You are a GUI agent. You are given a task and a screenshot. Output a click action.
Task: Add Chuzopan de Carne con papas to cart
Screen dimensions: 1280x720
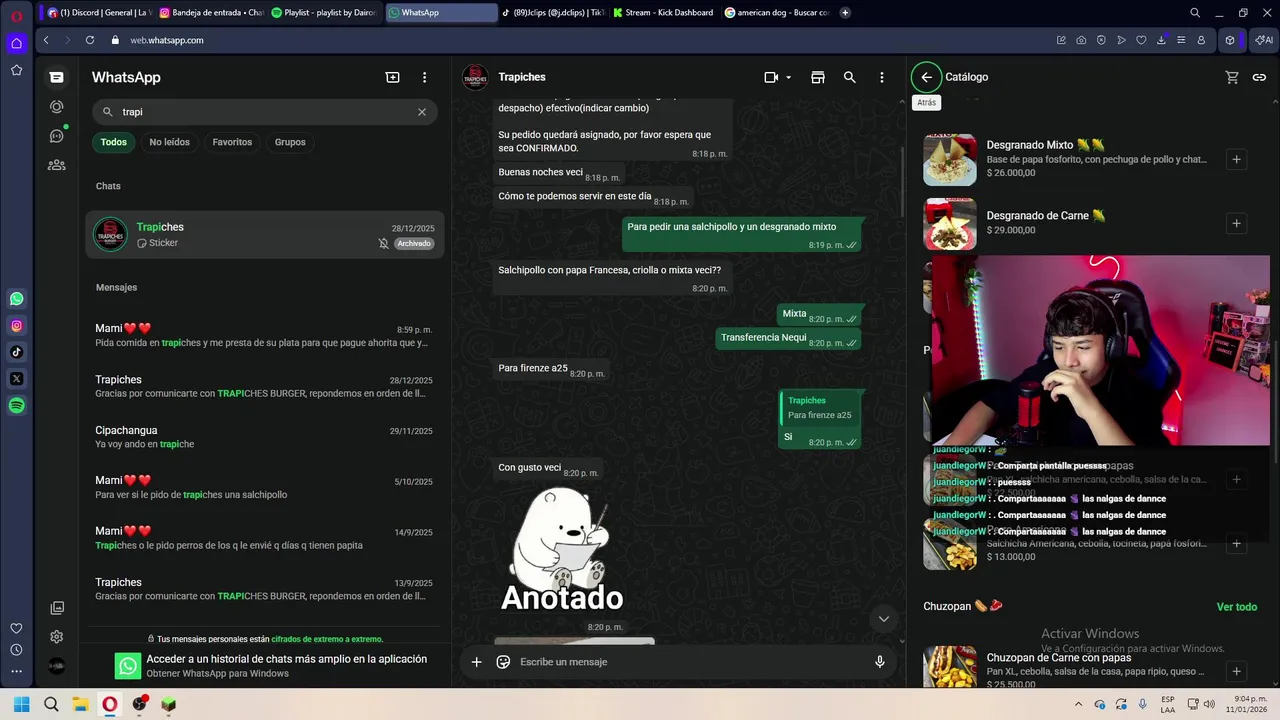click(1236, 671)
